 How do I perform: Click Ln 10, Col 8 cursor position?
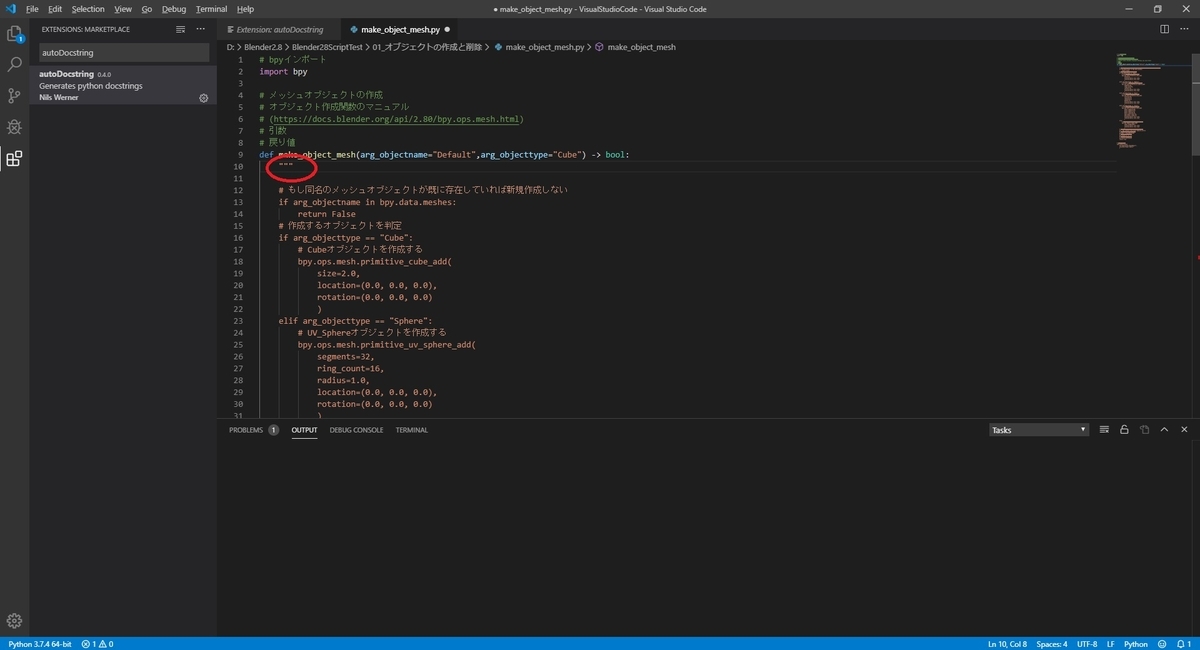pyautogui.click(x=1009, y=644)
